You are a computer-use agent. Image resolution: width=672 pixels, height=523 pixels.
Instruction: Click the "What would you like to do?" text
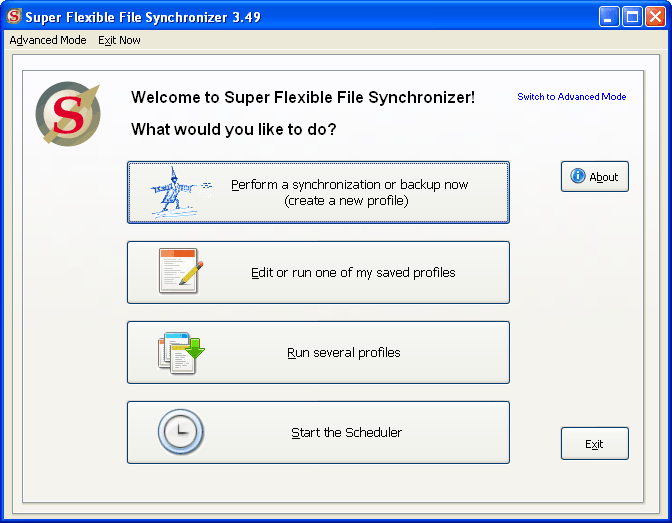tap(234, 129)
